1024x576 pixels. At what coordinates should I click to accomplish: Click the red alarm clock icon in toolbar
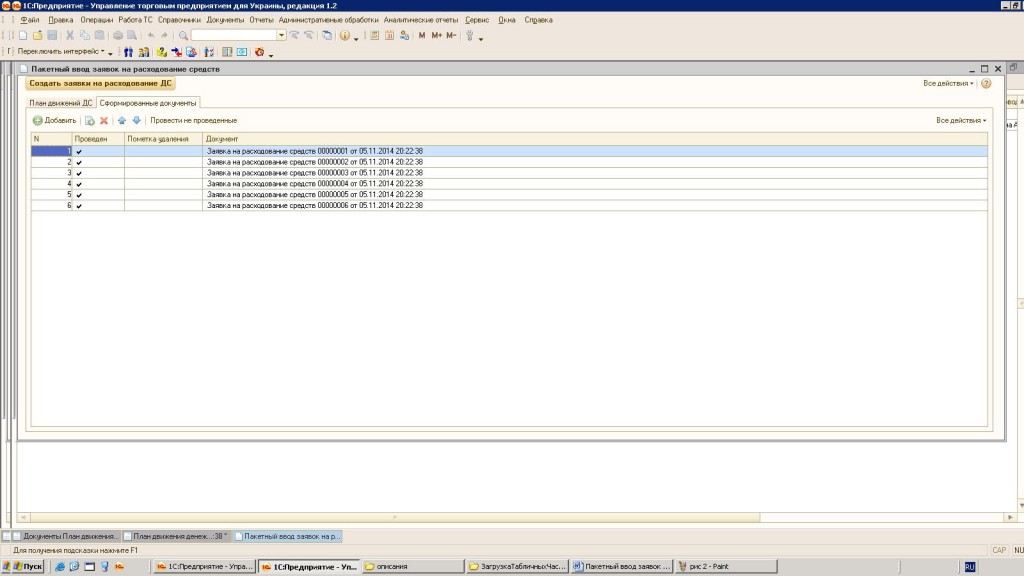coord(259,52)
